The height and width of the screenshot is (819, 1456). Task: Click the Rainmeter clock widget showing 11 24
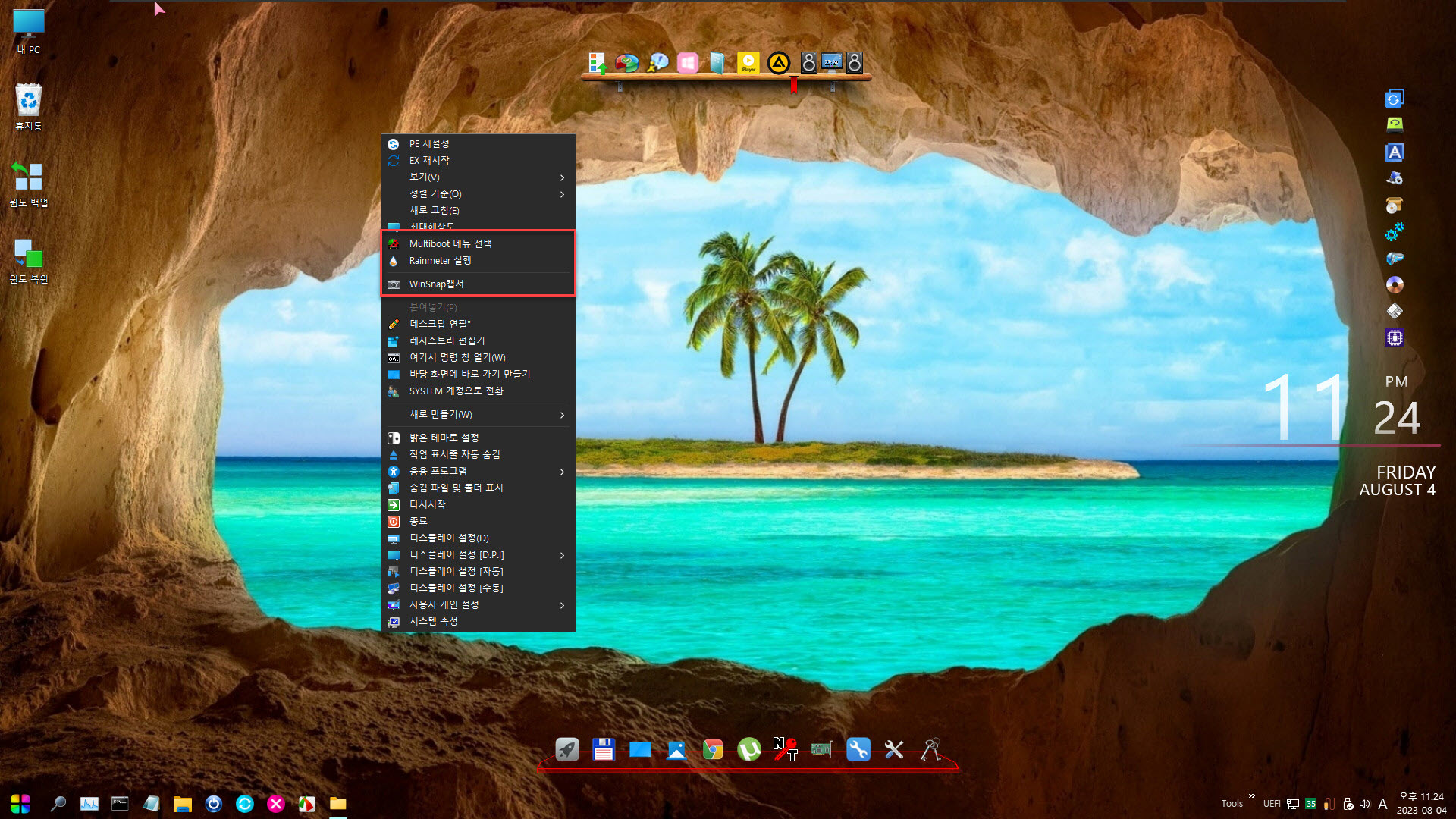[x=1341, y=407]
